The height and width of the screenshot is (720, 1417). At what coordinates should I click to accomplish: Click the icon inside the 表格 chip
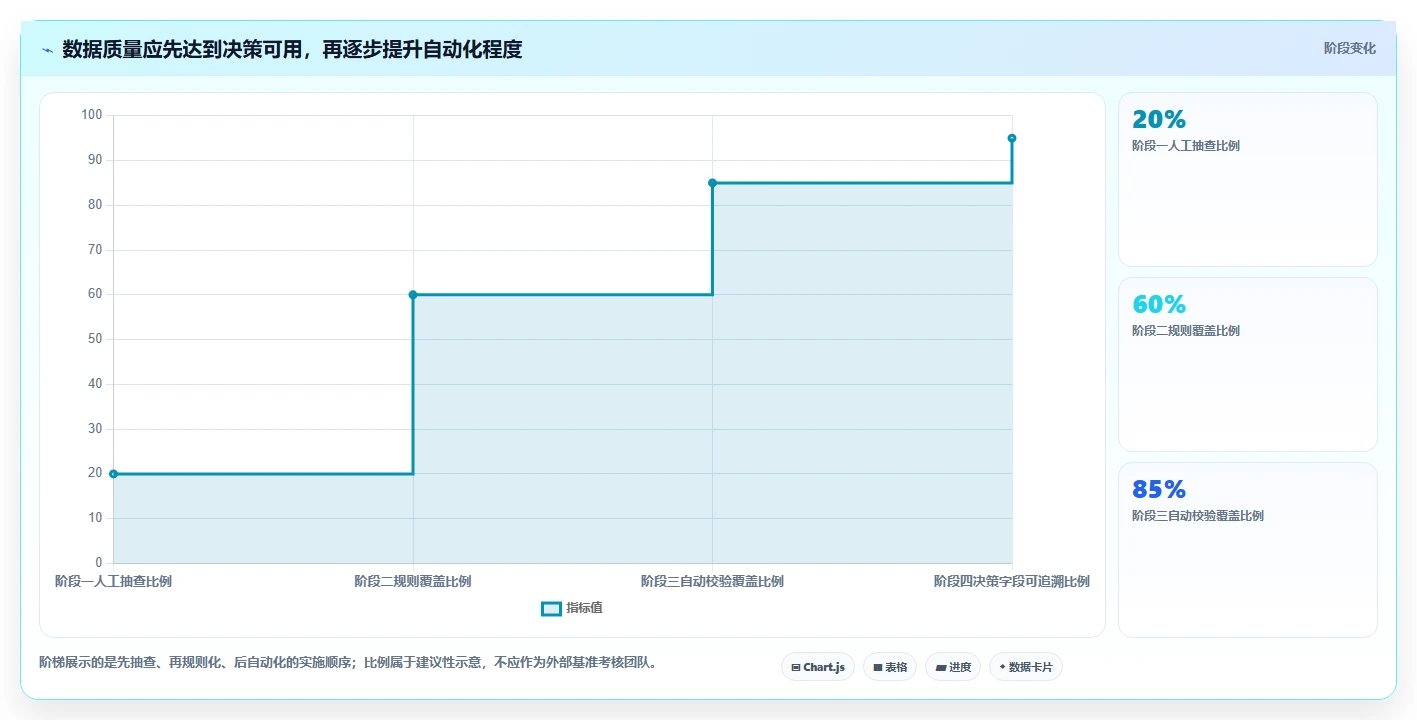pos(878,667)
